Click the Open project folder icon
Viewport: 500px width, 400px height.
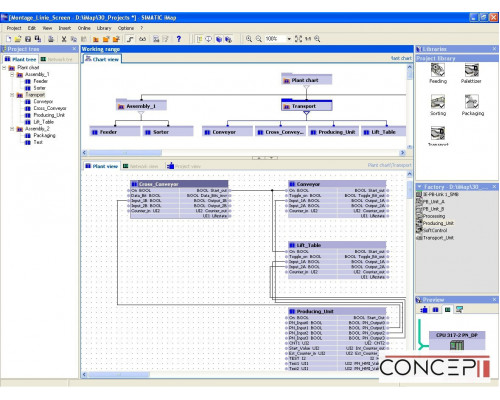[18, 39]
